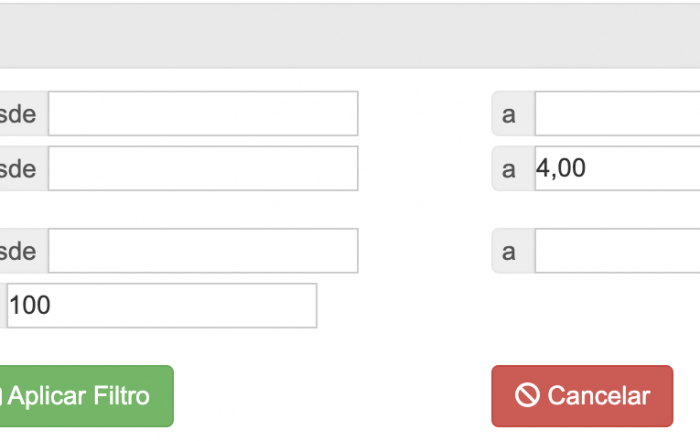Click the top-row 'sde' label
Screen dimensions: 700x441
[18, 114]
